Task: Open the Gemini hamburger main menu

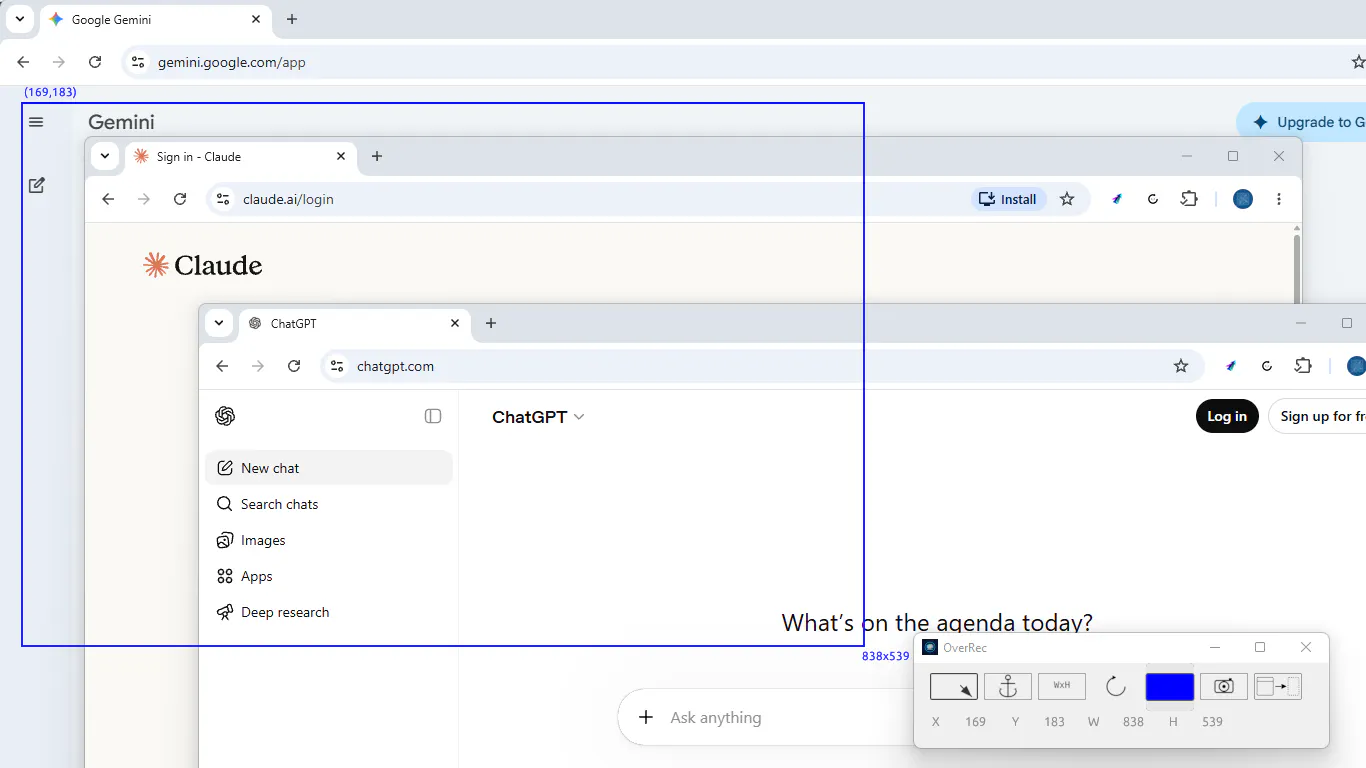Action: (36, 122)
